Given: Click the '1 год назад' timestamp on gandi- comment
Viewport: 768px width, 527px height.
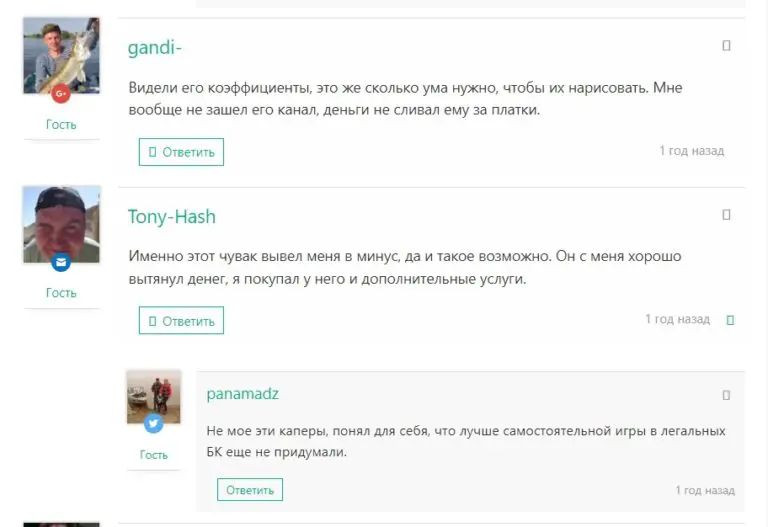Looking at the screenshot, I should [691, 151].
